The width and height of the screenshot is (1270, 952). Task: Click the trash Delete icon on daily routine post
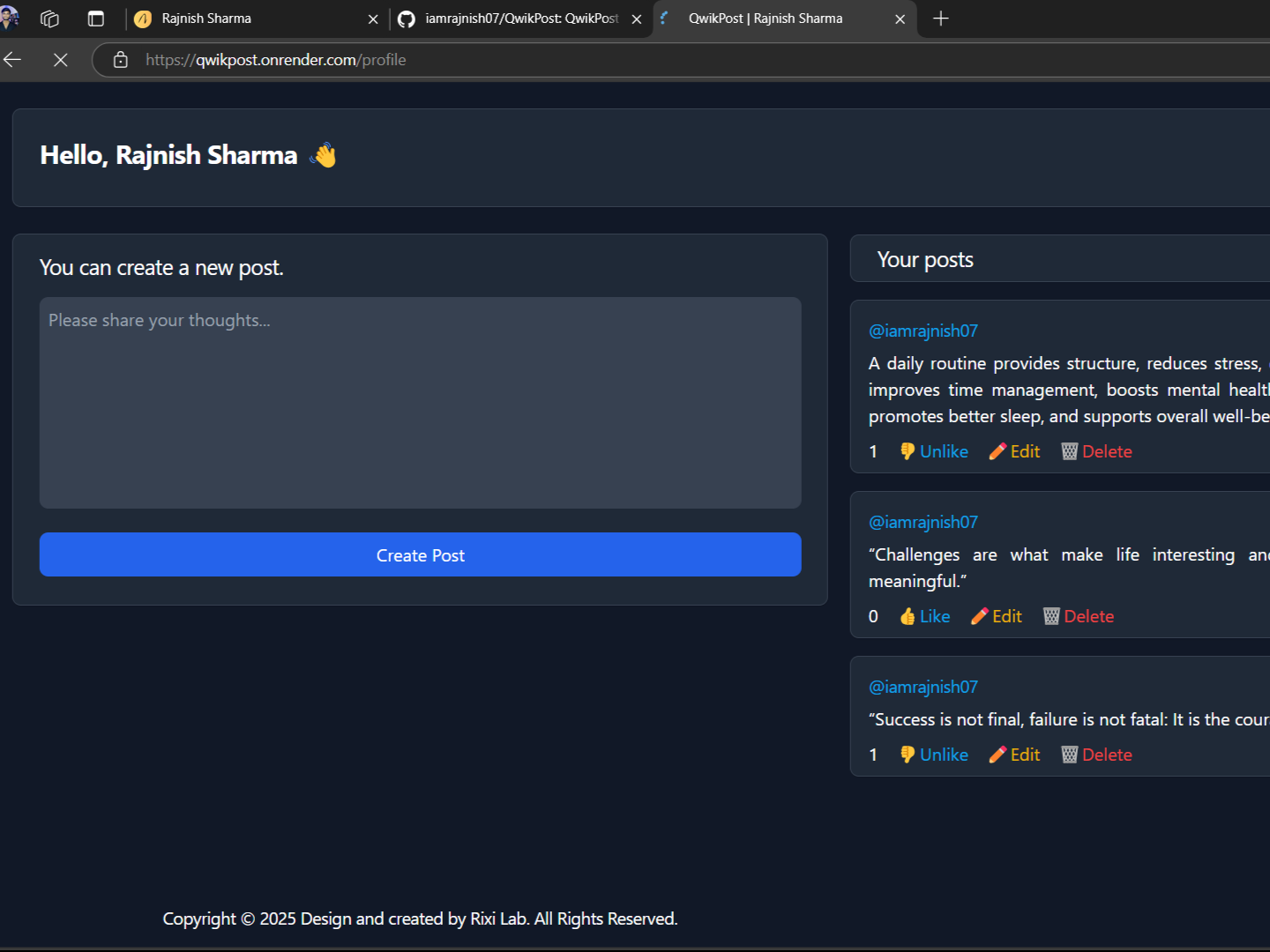pyautogui.click(x=1069, y=451)
